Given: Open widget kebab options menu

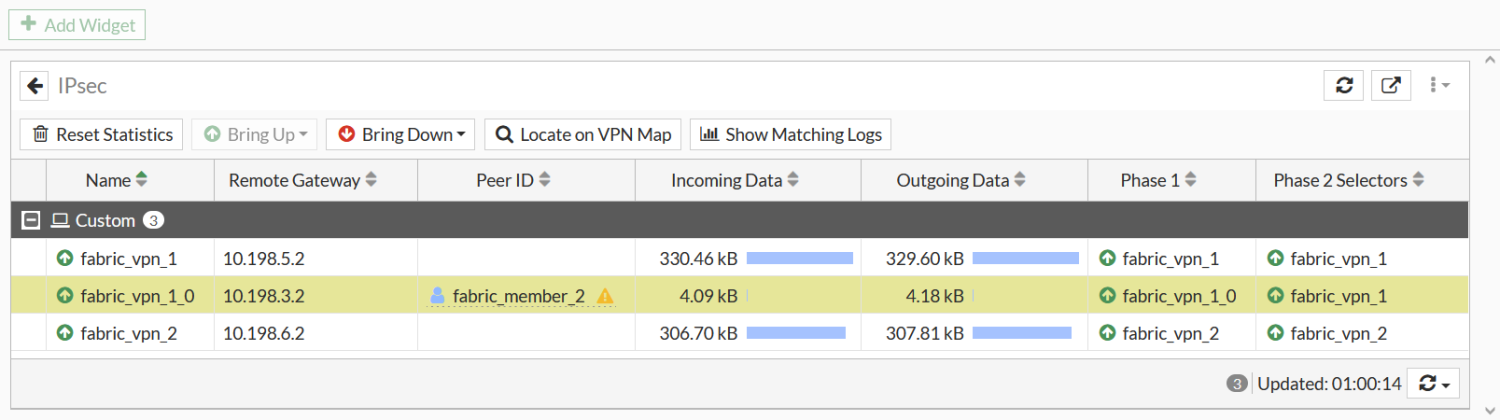Looking at the screenshot, I should (x=1439, y=86).
